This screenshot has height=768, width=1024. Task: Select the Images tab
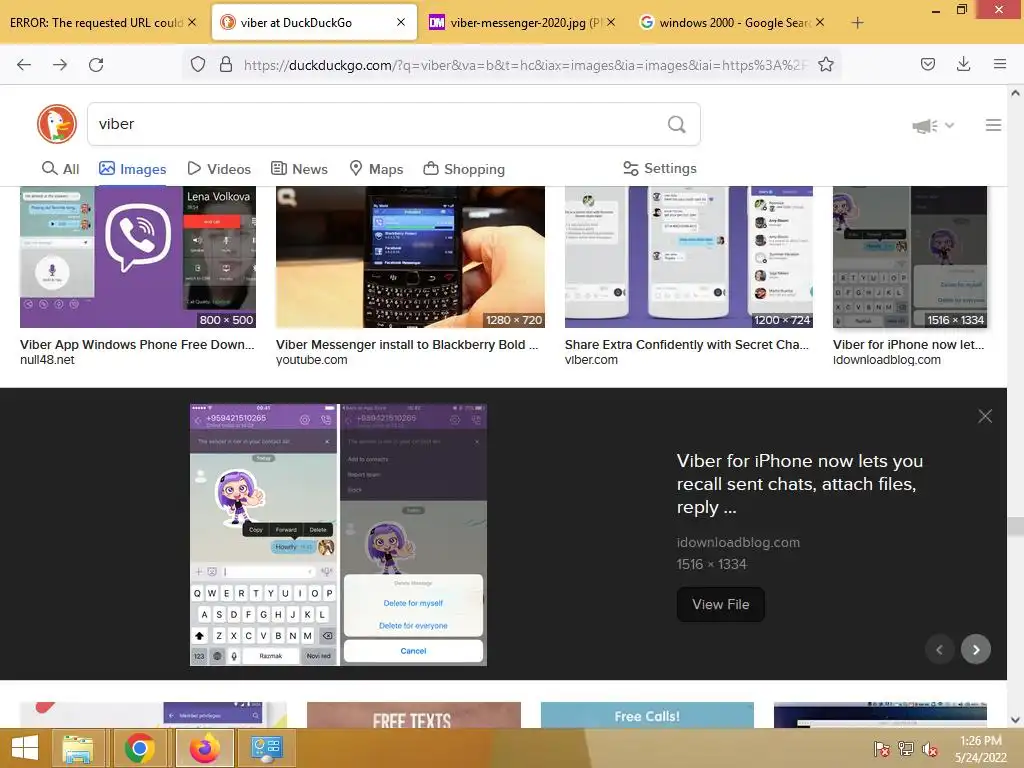(x=133, y=169)
